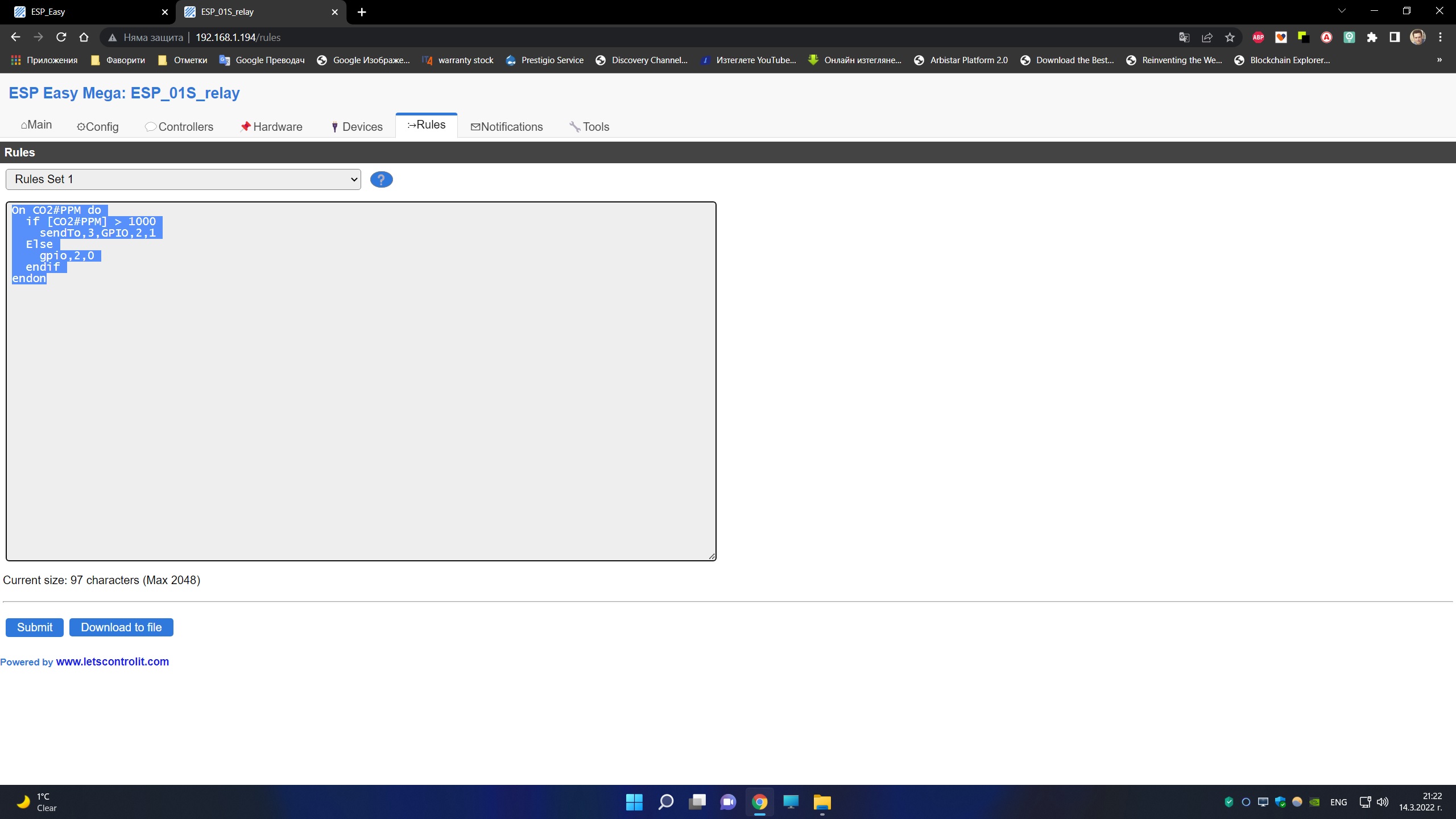
Task: Click the Rules help question mark icon
Action: pos(380,179)
